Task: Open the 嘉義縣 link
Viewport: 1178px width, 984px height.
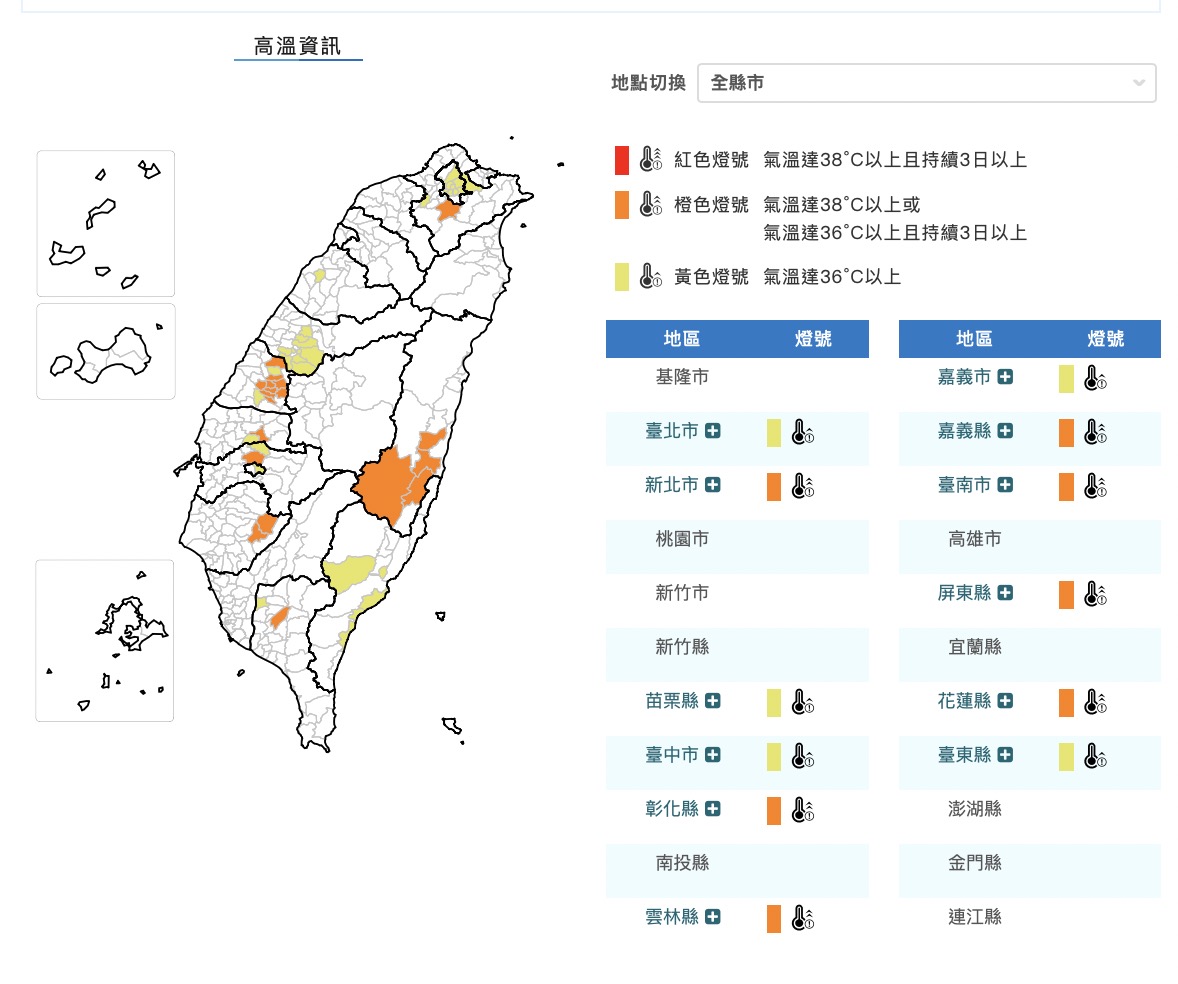Action: (x=964, y=430)
